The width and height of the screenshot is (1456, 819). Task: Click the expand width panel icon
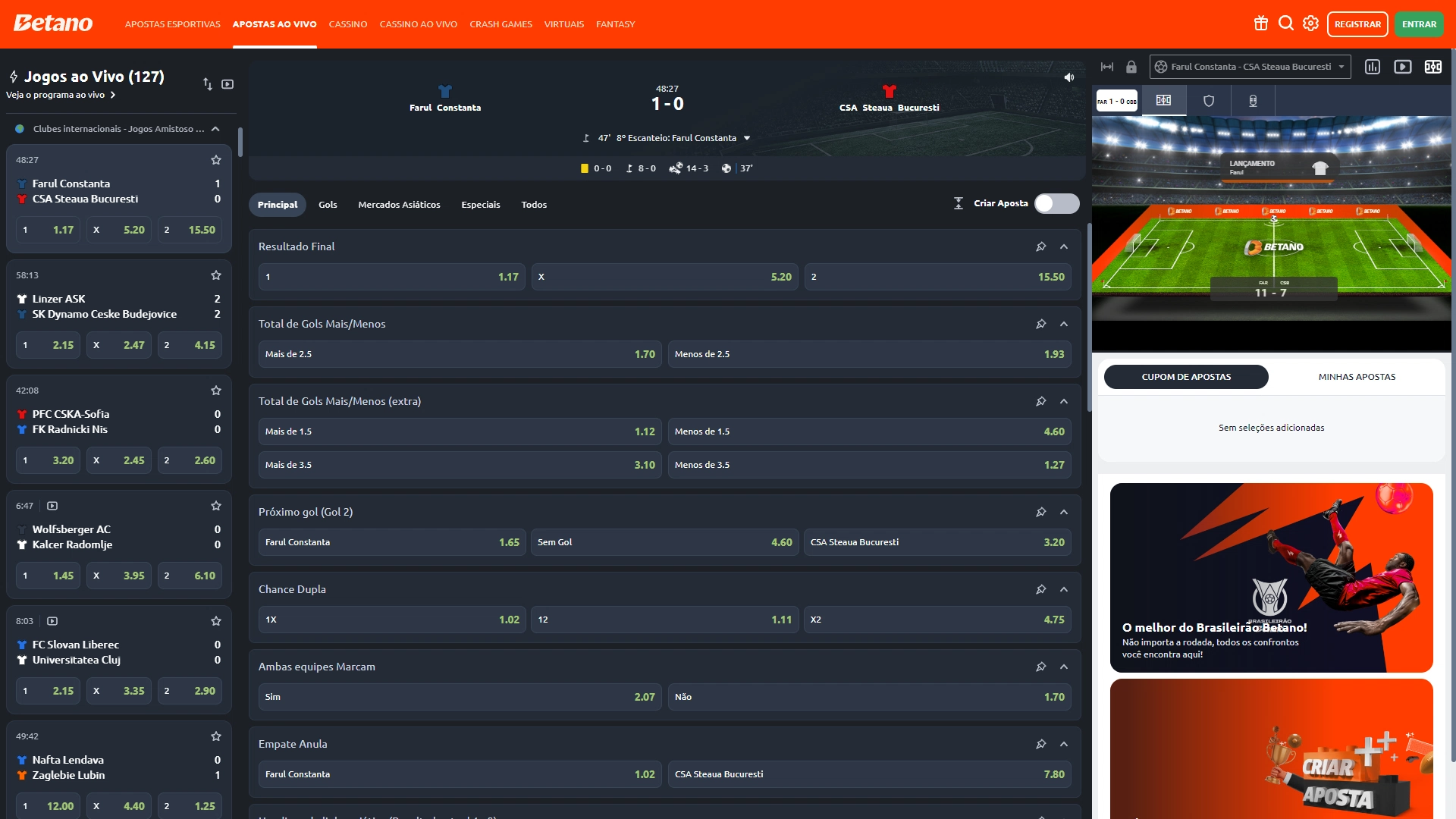[1107, 67]
